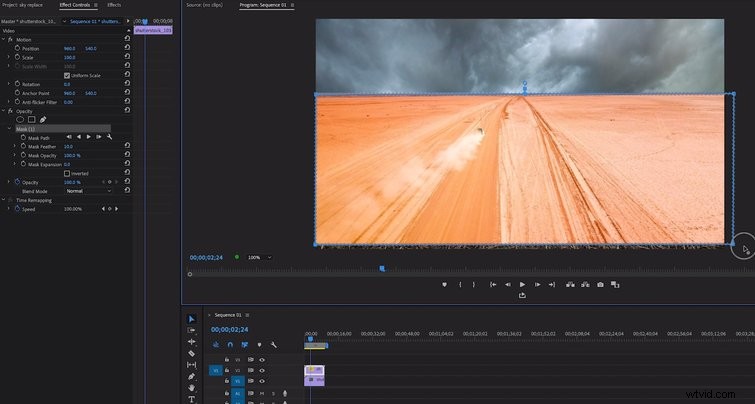Toggle animation stopwatch for Position
Viewport: 755px width, 404px height.
tap(17, 48)
